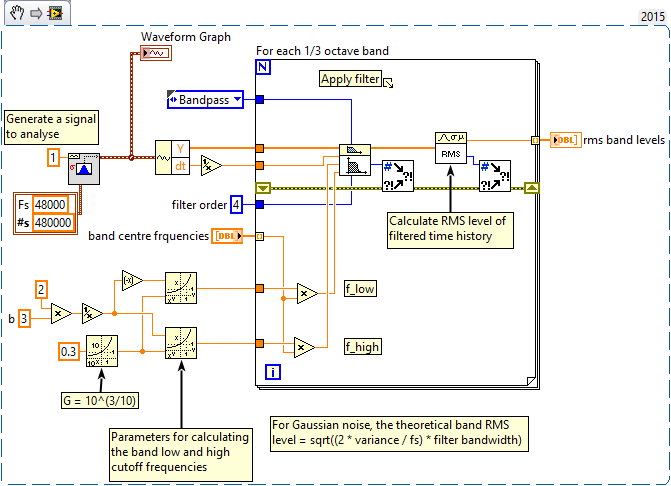Select the Butterworth filter VI inside loop

pyautogui.click(x=355, y=160)
